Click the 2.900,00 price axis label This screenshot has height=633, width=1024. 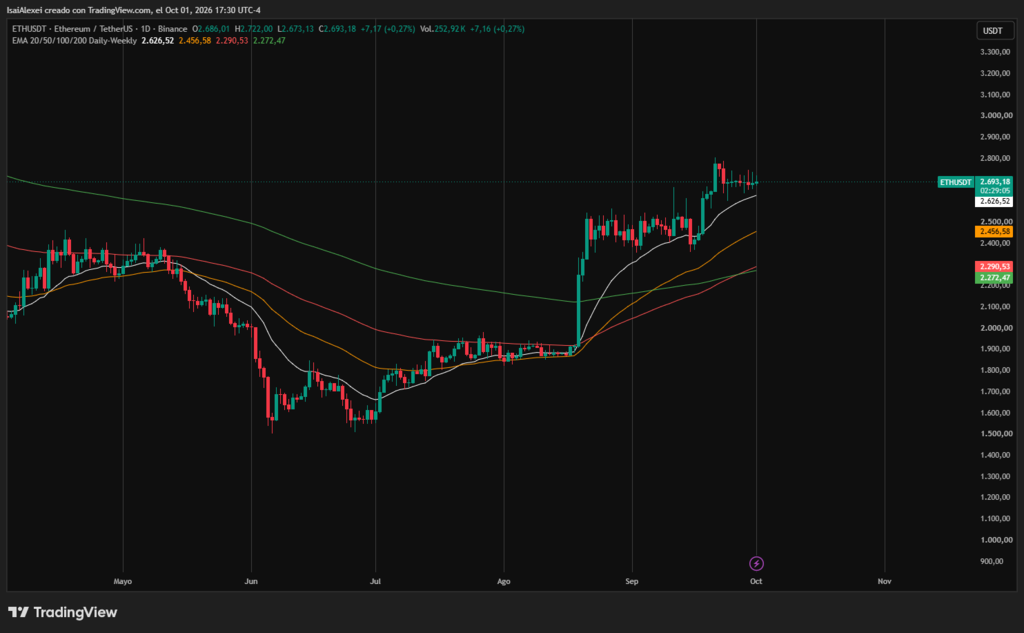pos(995,137)
